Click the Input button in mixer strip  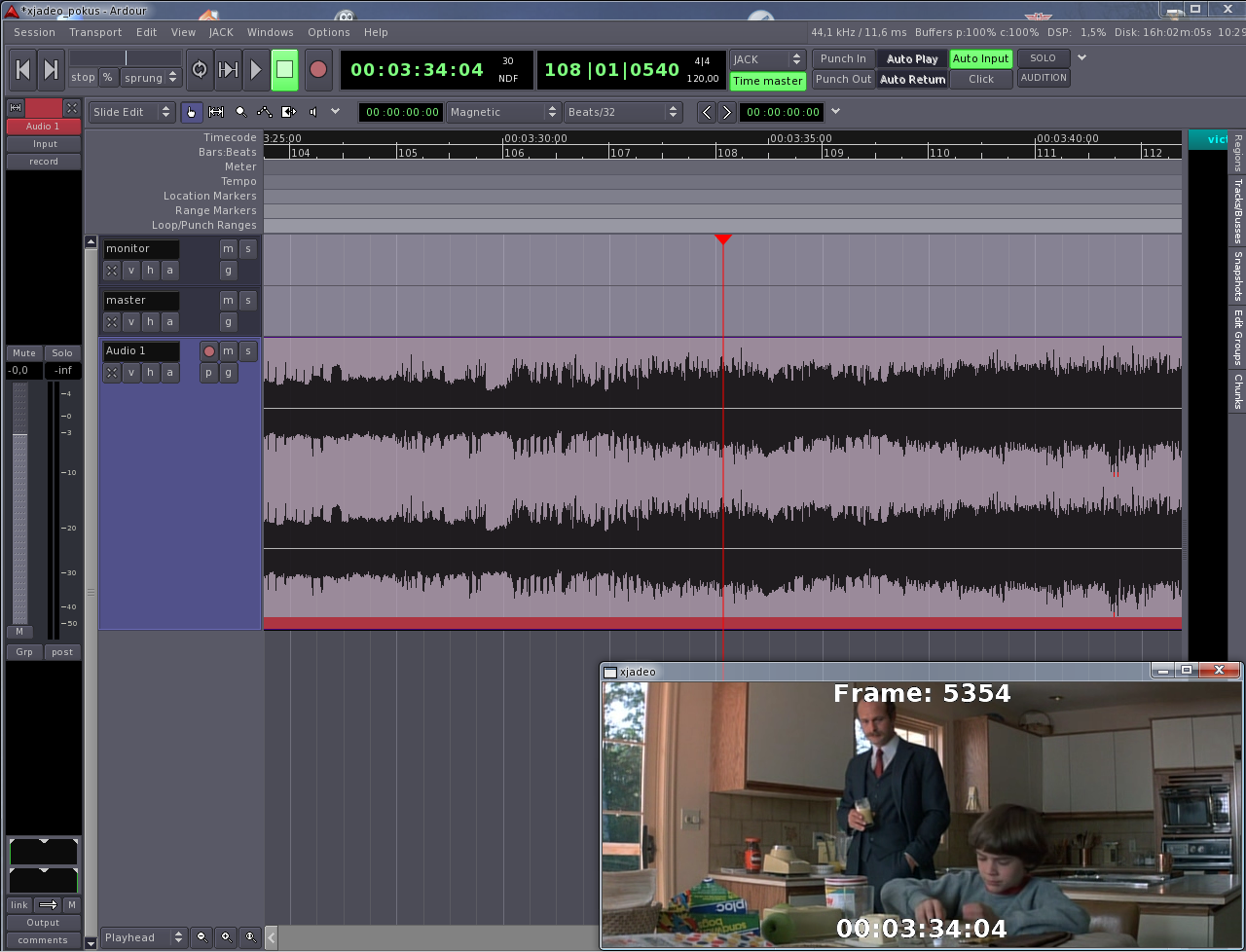[x=45, y=144]
